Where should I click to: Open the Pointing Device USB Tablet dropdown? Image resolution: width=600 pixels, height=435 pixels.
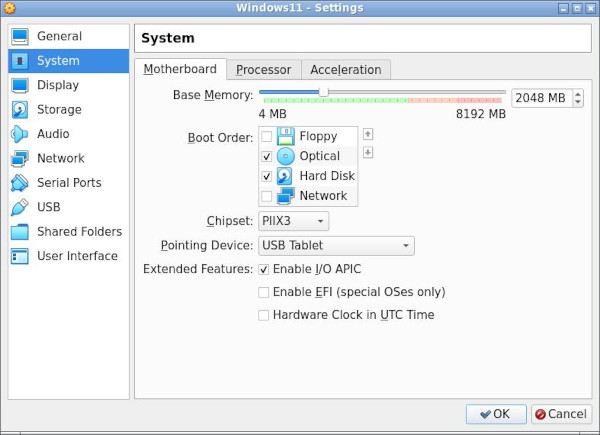coord(336,246)
